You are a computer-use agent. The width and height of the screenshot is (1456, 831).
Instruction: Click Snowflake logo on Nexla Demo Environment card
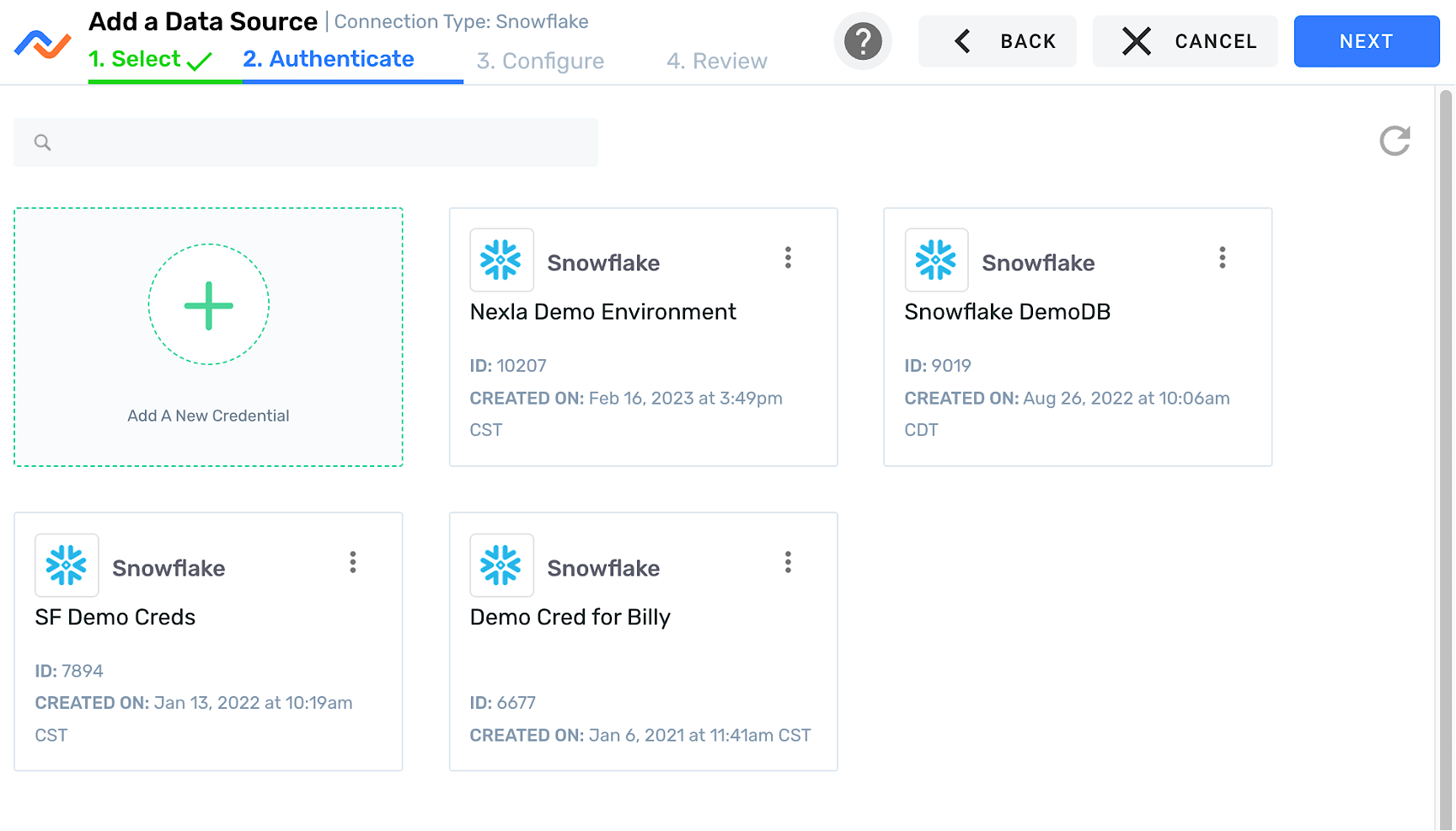(501, 260)
